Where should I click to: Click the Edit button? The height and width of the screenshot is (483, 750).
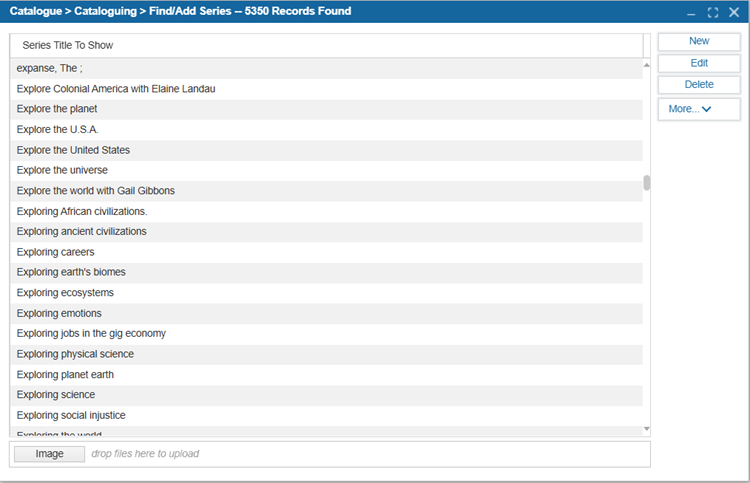point(699,63)
